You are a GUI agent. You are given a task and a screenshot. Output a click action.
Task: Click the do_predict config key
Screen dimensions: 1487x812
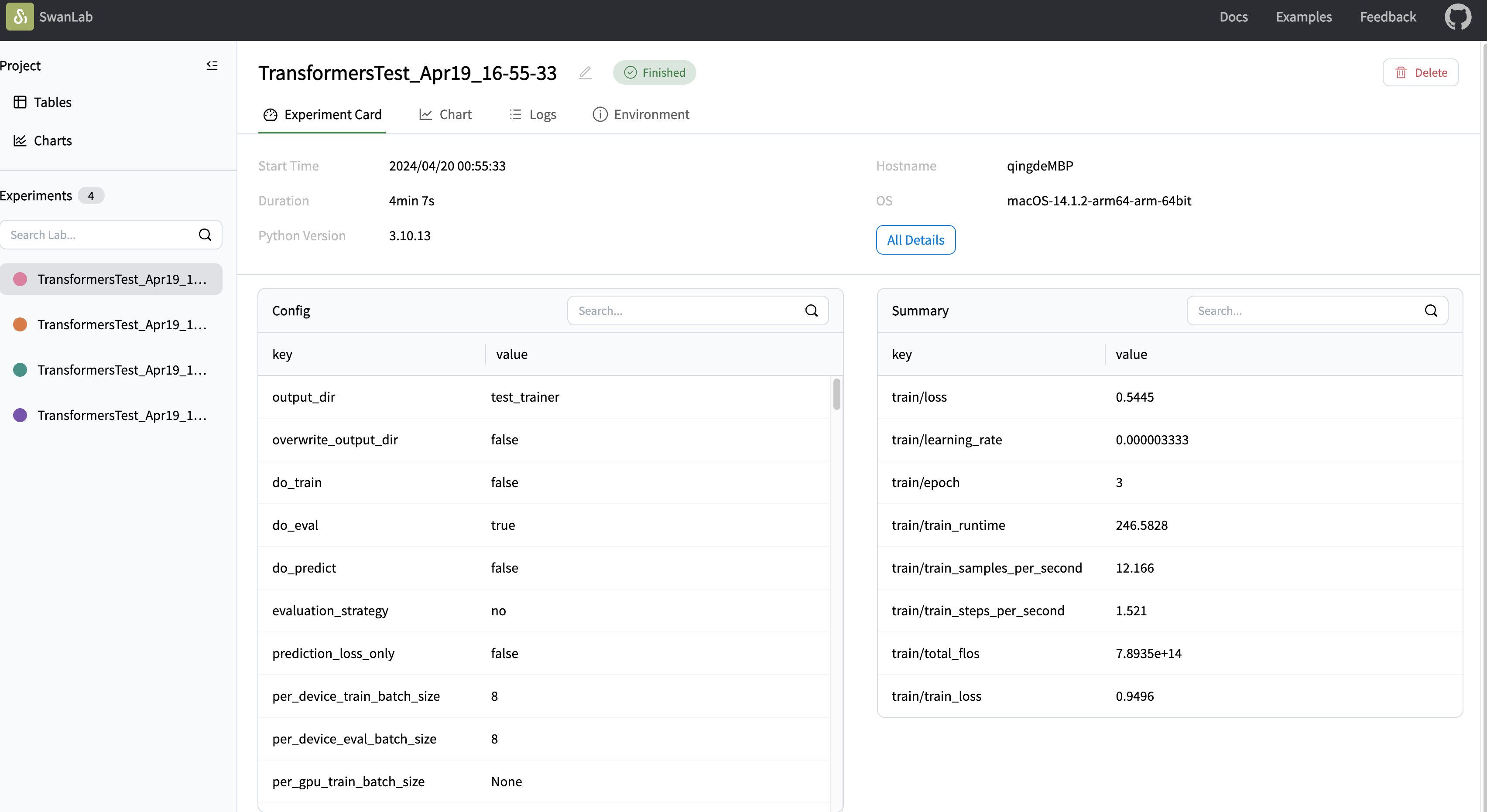pos(304,568)
